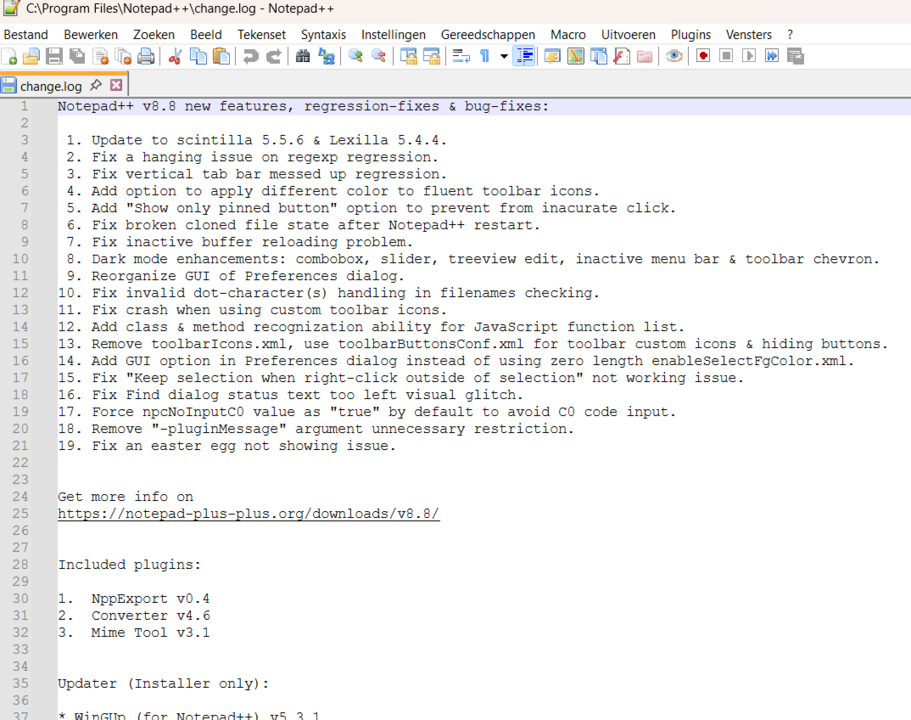The image size is (911, 720).
Task: Pin the change.log tab
Action: [96, 85]
